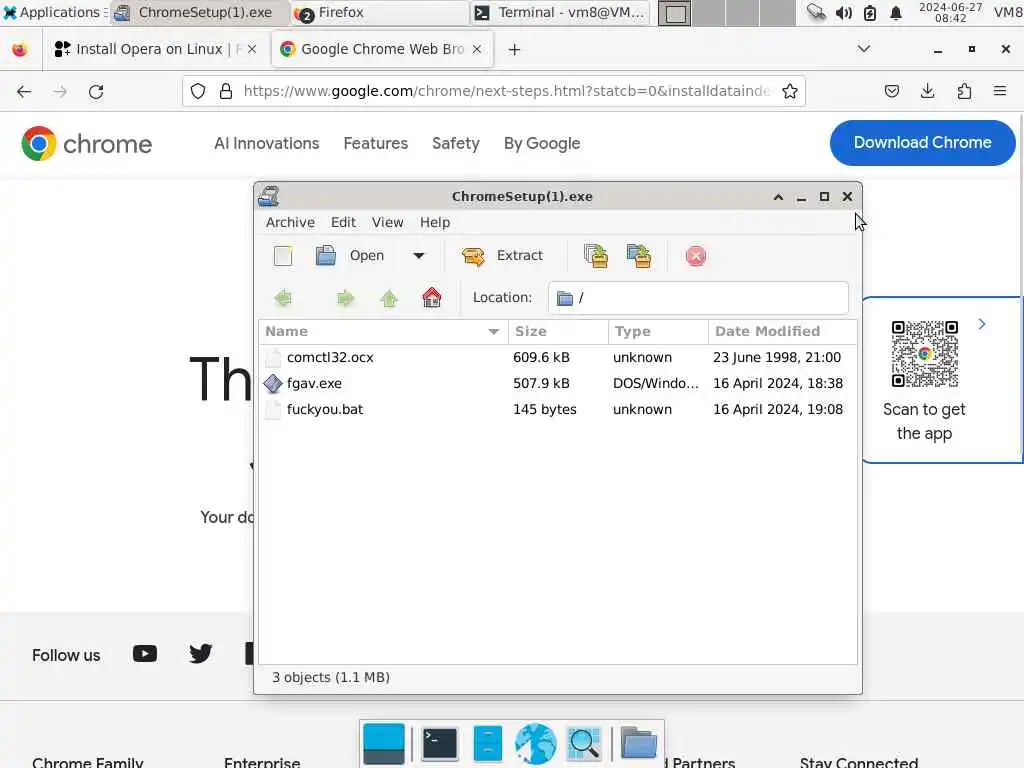The height and width of the screenshot is (768, 1024).
Task: Click the Chrome logo on the page
Action: click(86, 144)
